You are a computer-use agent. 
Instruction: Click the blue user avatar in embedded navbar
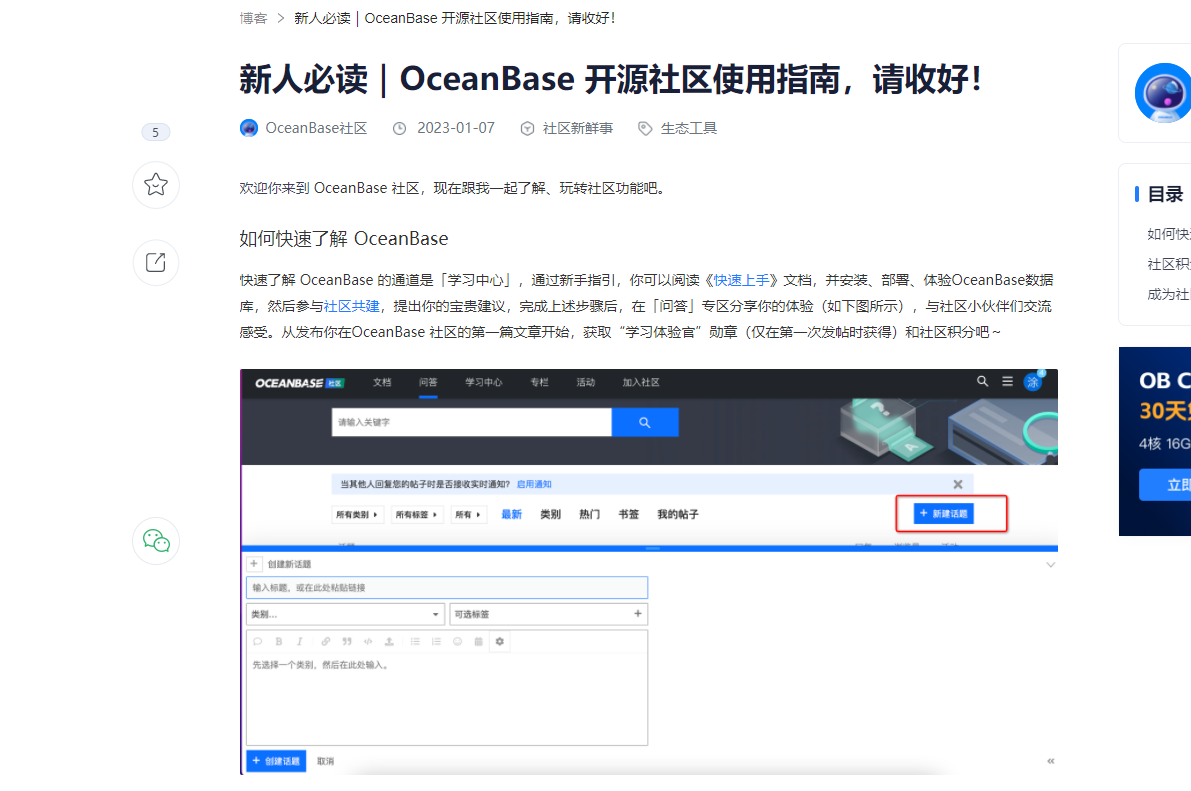pos(1033,382)
